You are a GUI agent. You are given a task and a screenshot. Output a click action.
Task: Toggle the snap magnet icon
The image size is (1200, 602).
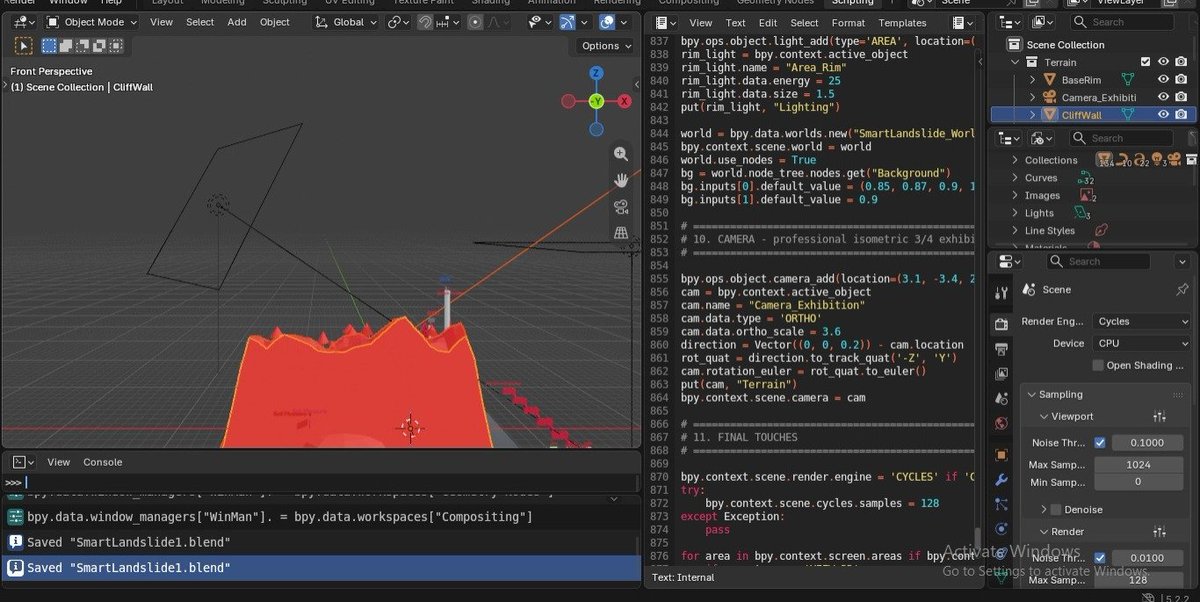[427, 22]
